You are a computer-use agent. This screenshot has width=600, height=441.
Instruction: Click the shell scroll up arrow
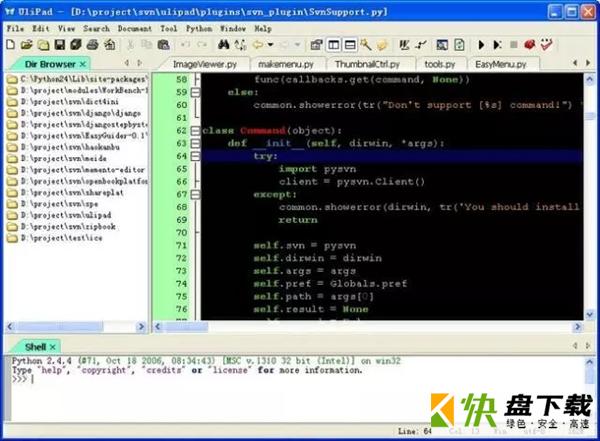[x=590, y=362]
